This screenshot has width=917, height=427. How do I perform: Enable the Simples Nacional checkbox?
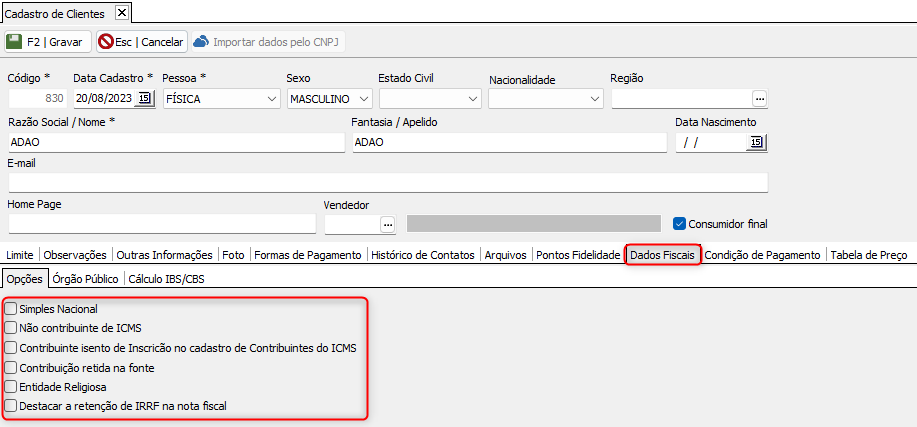pos(11,310)
